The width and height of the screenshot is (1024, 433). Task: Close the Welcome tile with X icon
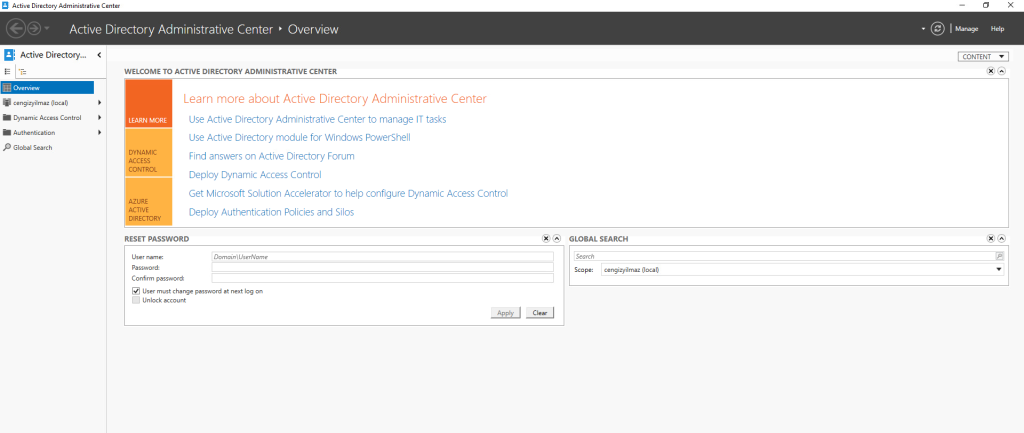pyautogui.click(x=991, y=72)
